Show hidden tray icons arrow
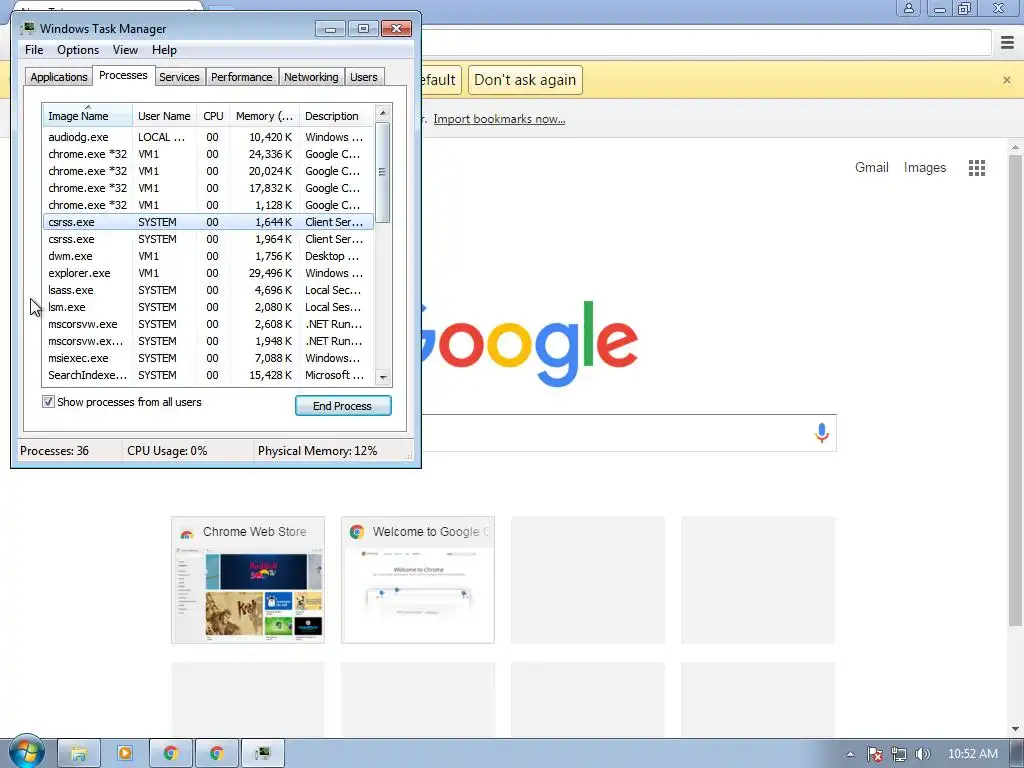This screenshot has width=1024, height=768. click(x=850, y=754)
